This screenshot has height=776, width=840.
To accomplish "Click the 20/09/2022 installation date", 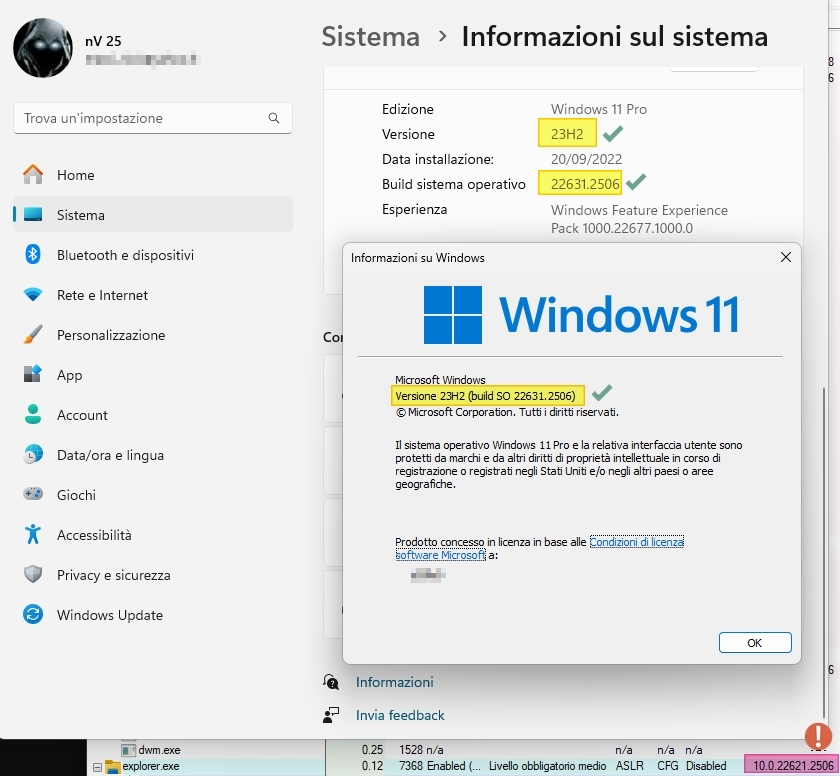I will pyautogui.click(x=586, y=159).
